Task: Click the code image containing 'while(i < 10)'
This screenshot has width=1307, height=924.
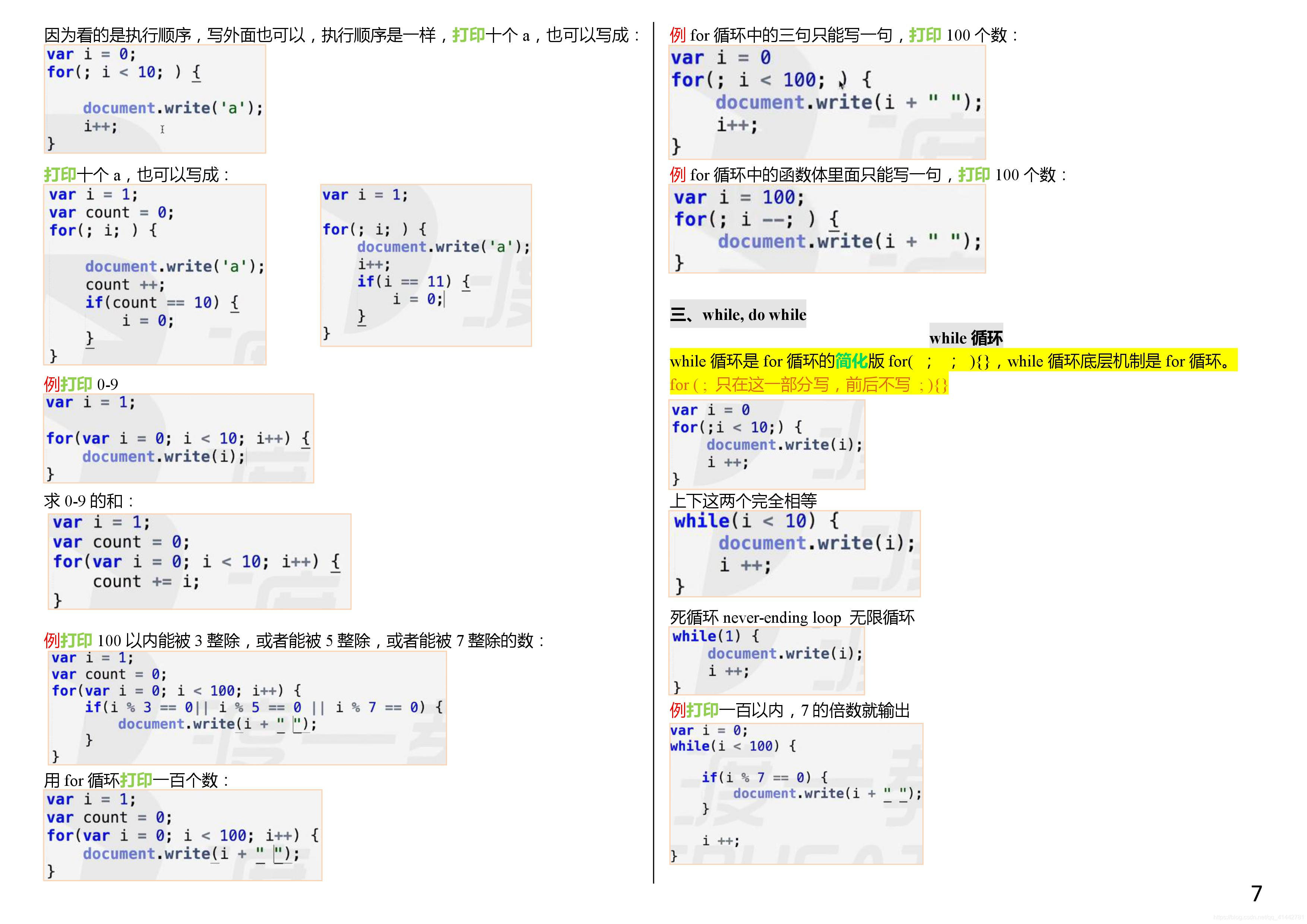Action: coord(795,553)
